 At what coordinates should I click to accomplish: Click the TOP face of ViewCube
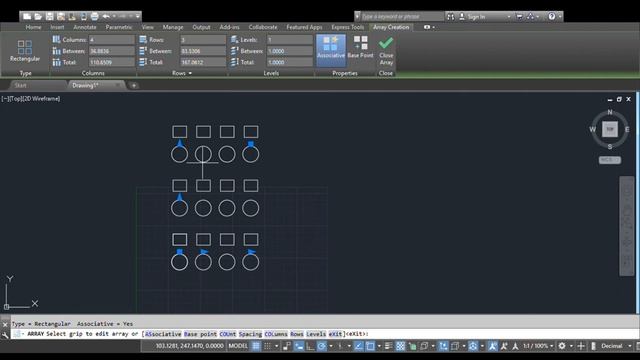tap(610, 129)
